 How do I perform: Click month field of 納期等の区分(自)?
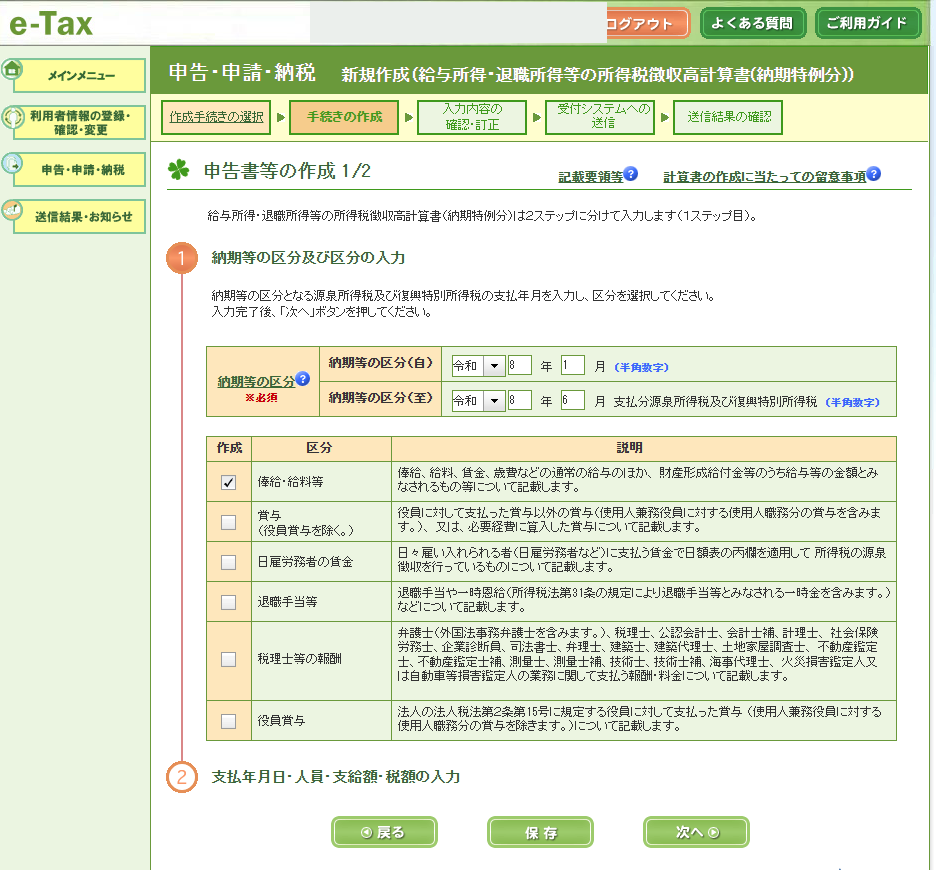click(572, 365)
